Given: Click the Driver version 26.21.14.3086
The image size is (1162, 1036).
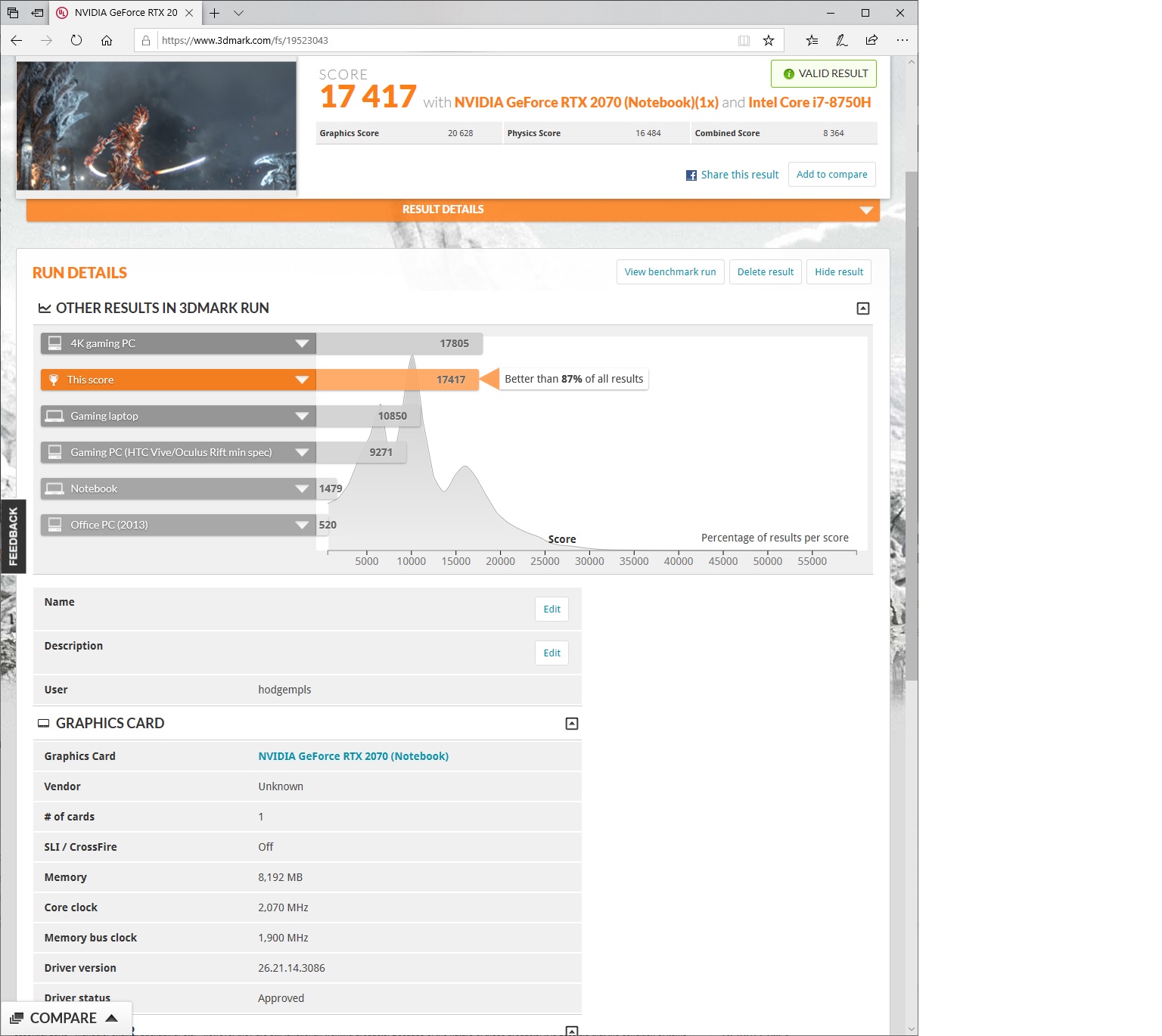Looking at the screenshot, I should click(x=291, y=968).
